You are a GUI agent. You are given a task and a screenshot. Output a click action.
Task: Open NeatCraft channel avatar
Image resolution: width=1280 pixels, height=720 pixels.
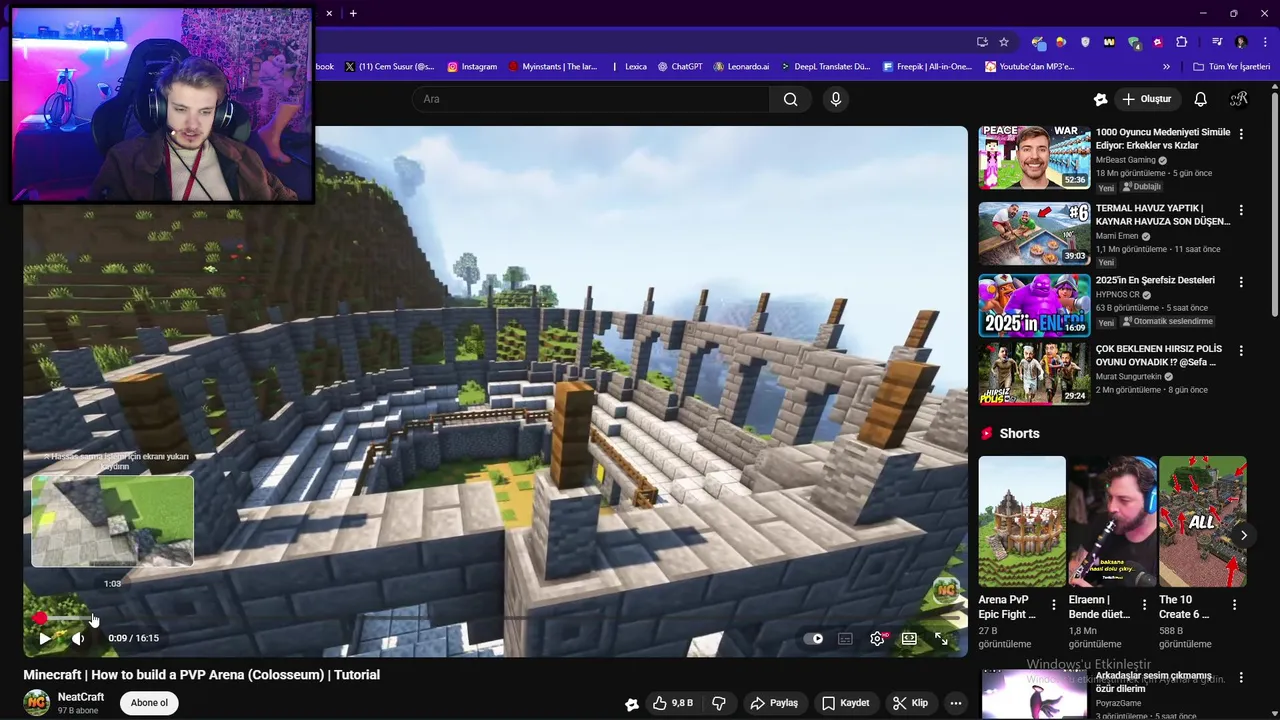coord(37,703)
